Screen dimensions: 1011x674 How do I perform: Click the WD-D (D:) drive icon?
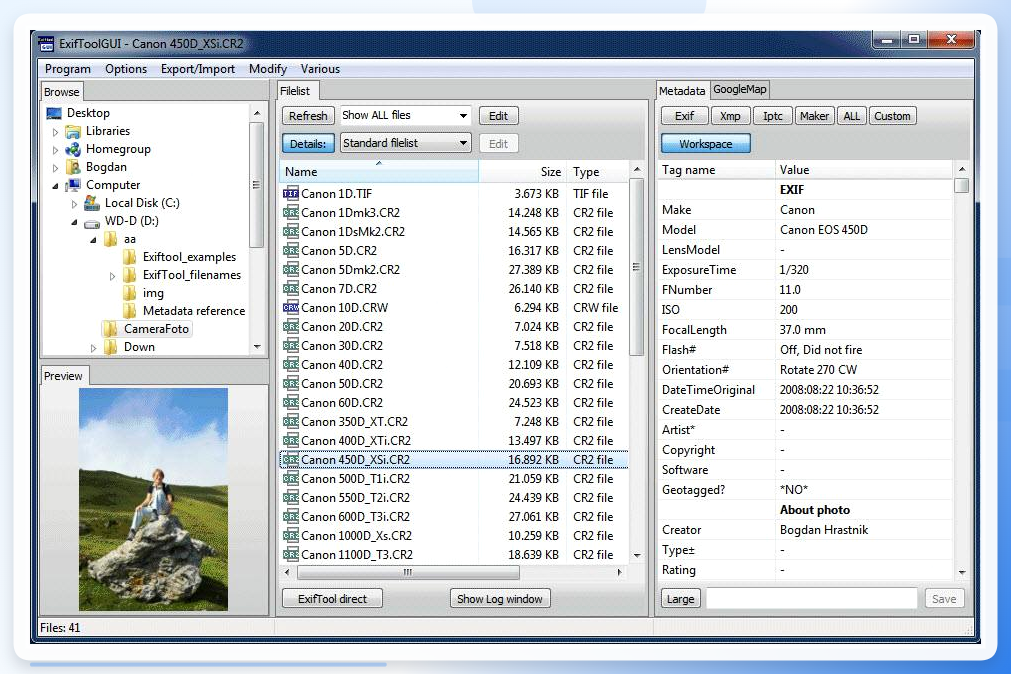92,223
